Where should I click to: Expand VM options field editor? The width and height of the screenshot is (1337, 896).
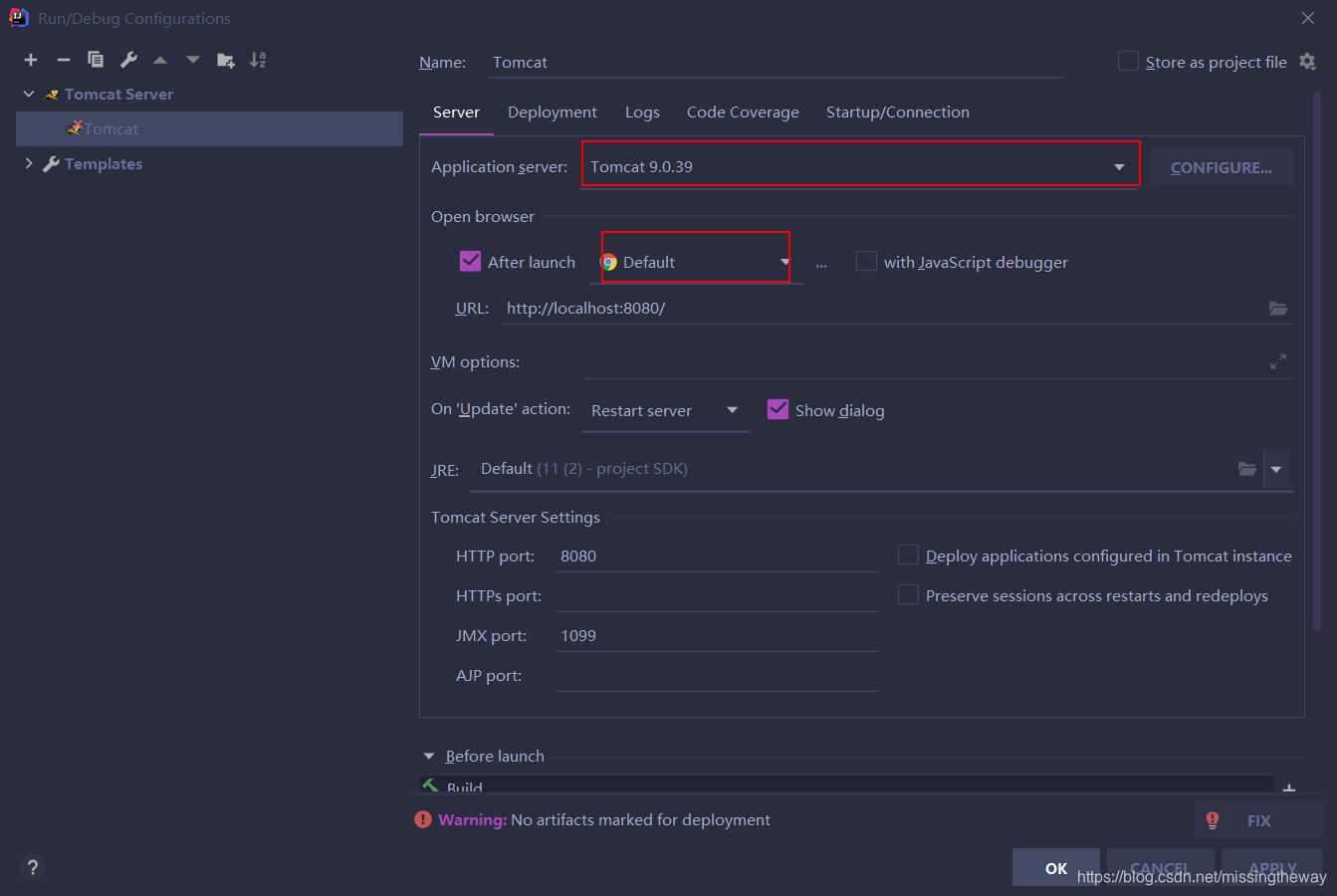(1278, 361)
